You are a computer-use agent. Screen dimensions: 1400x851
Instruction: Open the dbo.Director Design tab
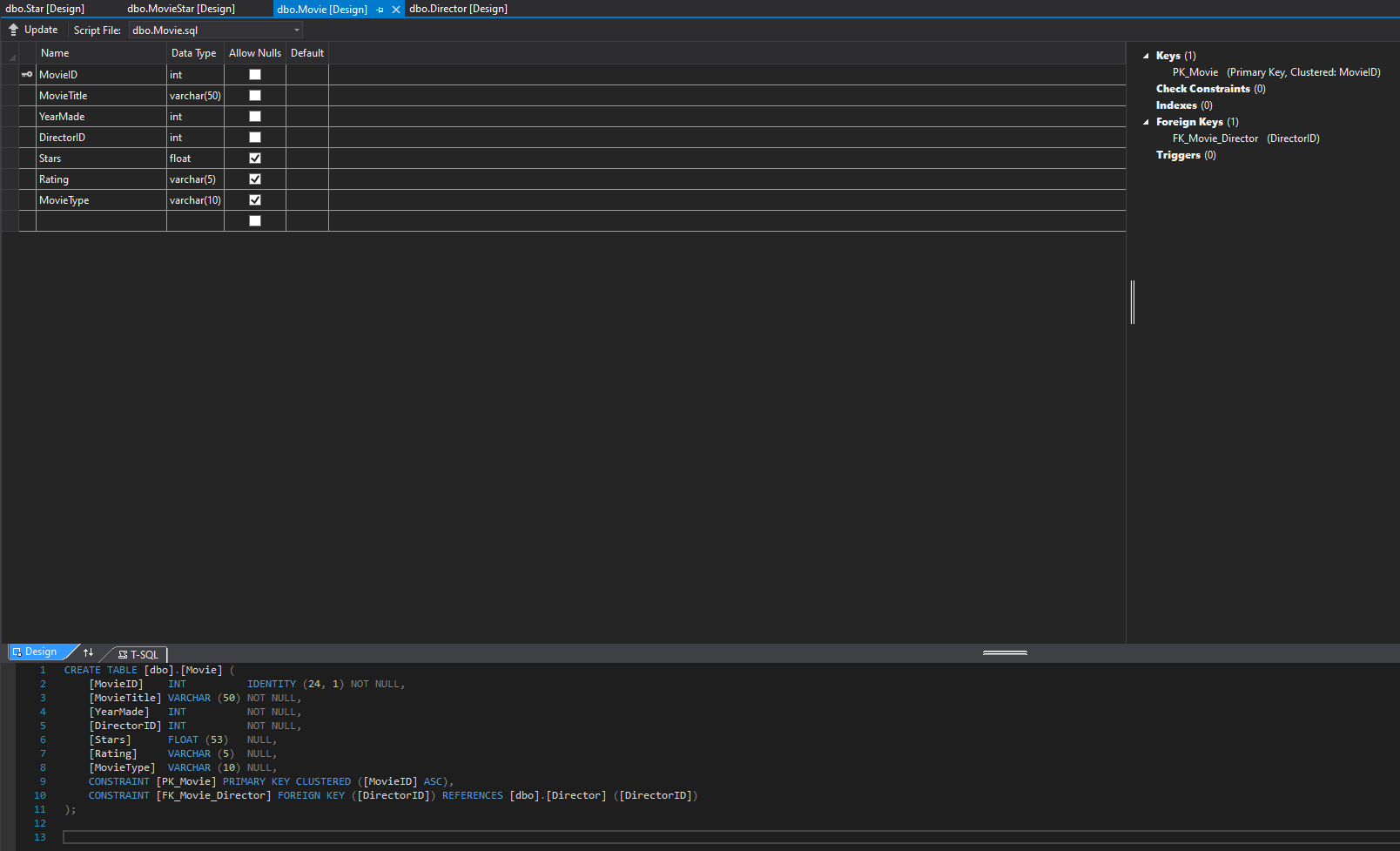(457, 9)
